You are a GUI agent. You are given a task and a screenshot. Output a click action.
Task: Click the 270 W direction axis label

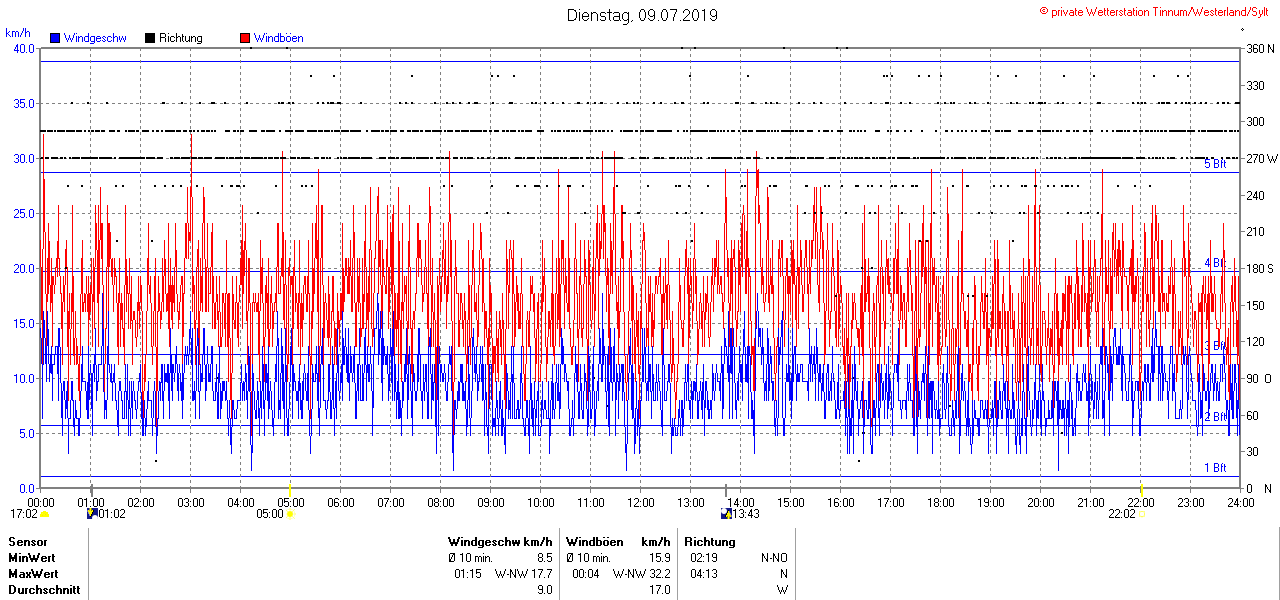[1261, 159]
